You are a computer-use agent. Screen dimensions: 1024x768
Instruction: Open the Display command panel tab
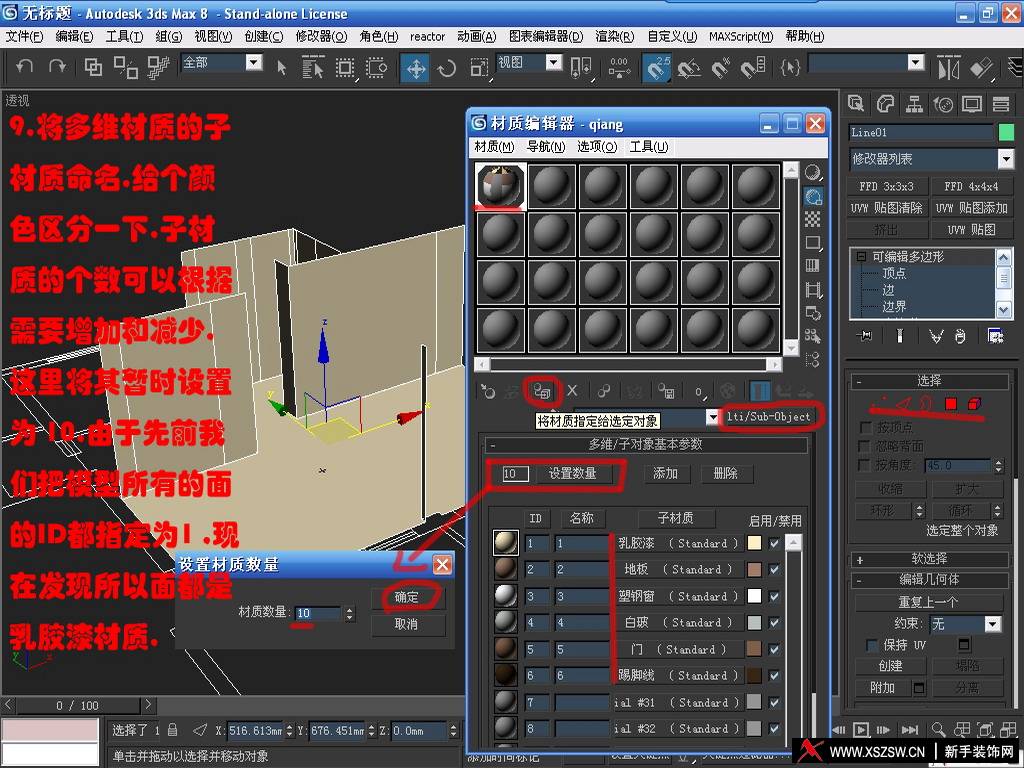click(972, 103)
